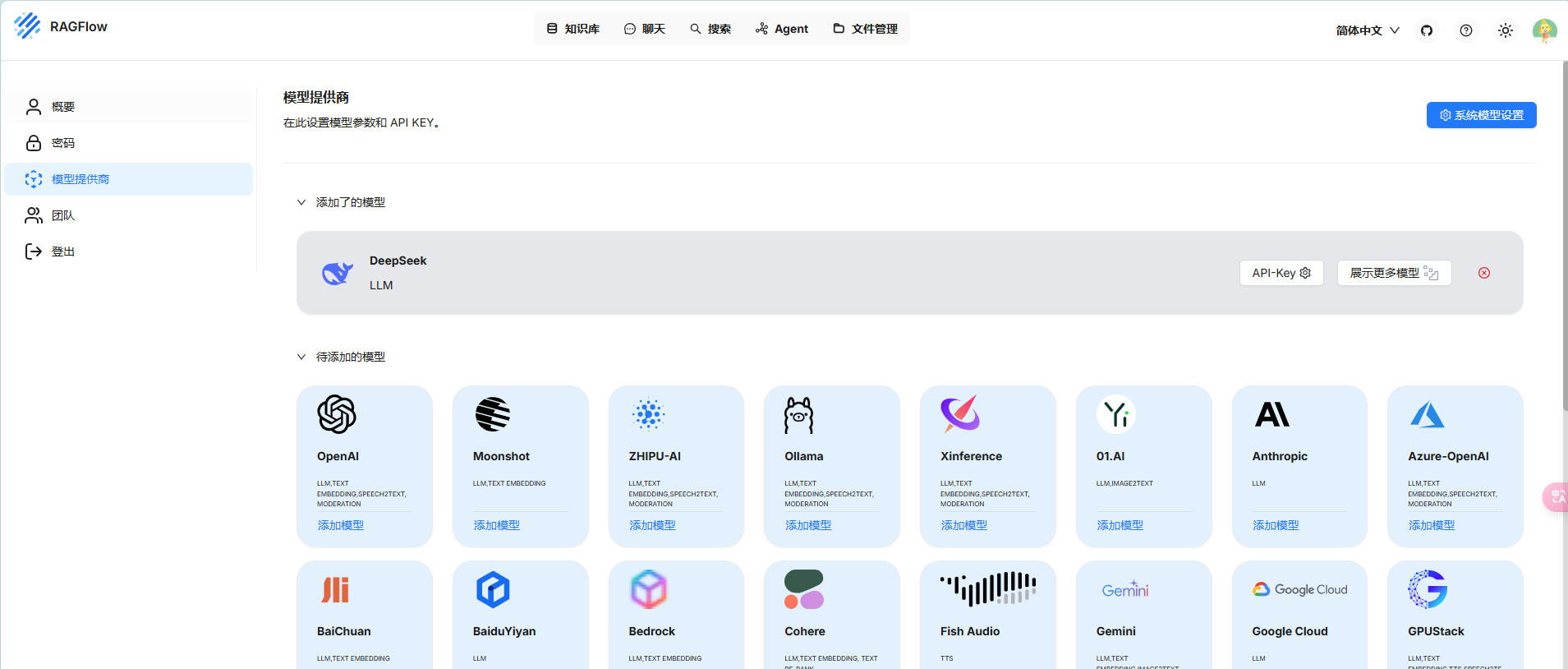Click 添加模型 under Moonshot
Screen dimensions: 1568x669
497,525
